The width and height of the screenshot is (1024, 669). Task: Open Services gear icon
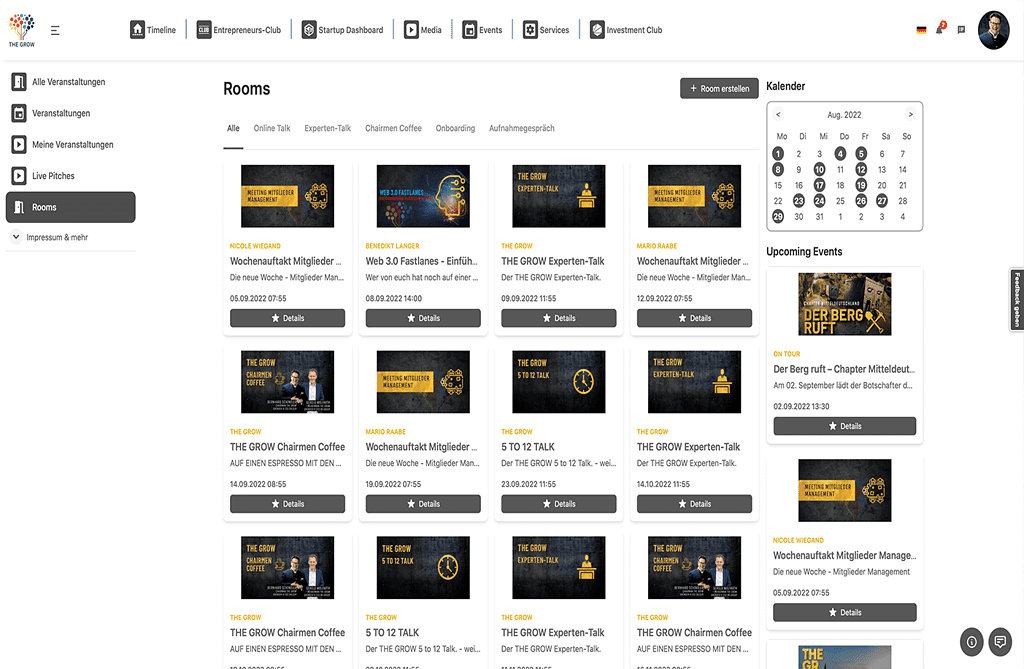pyautogui.click(x=530, y=30)
